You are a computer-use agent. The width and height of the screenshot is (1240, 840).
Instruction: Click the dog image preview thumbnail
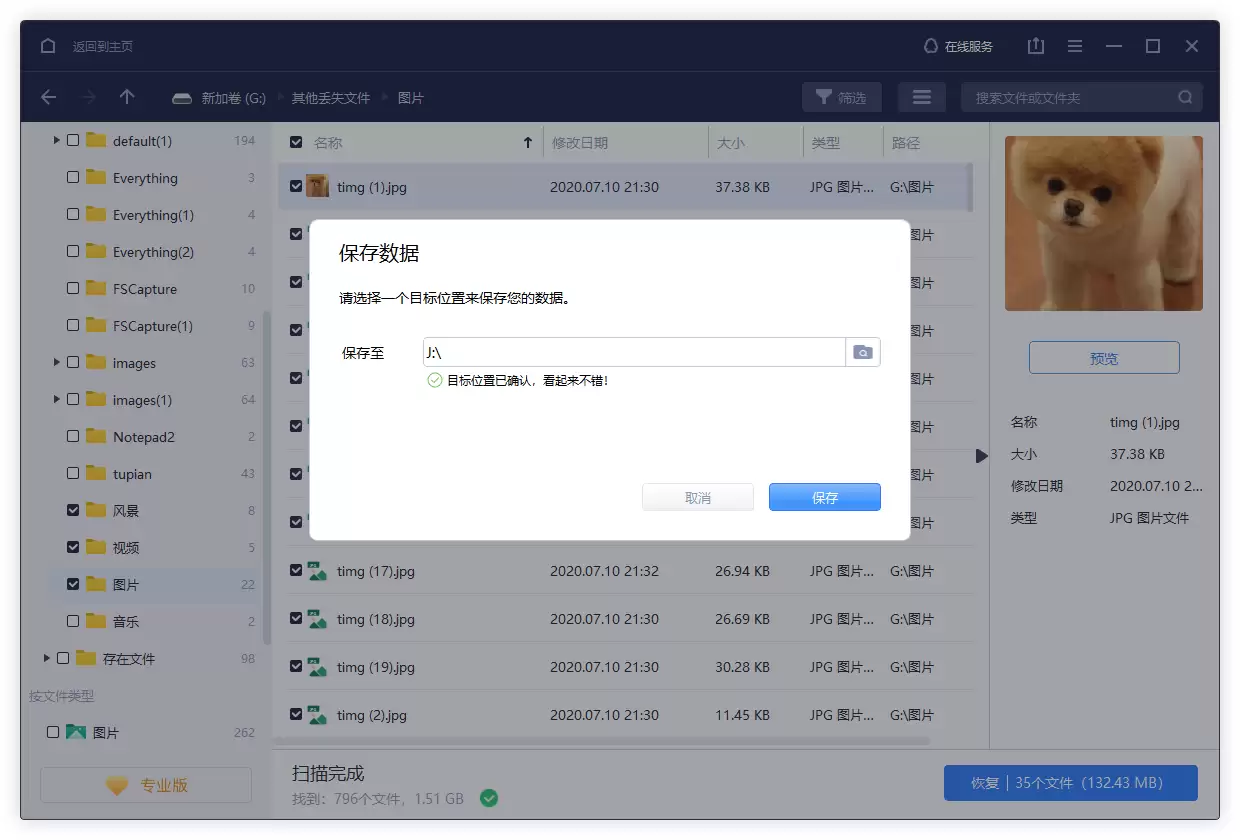[1103, 223]
